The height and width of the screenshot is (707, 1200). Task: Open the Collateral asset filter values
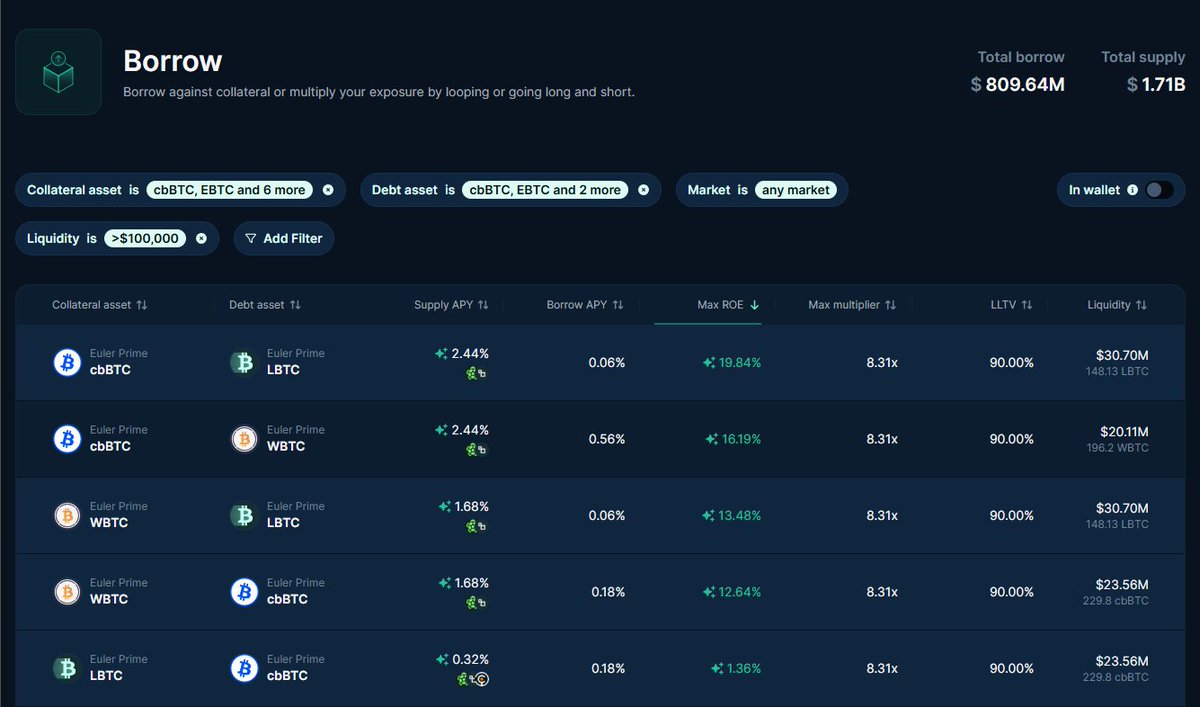pos(230,190)
